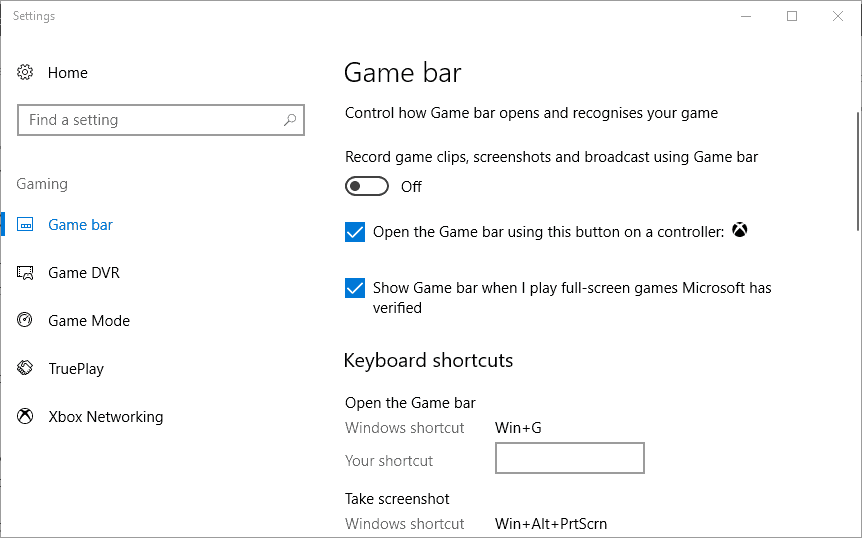Click the Game bar sidebar icon
862x538 pixels.
click(x=26, y=225)
